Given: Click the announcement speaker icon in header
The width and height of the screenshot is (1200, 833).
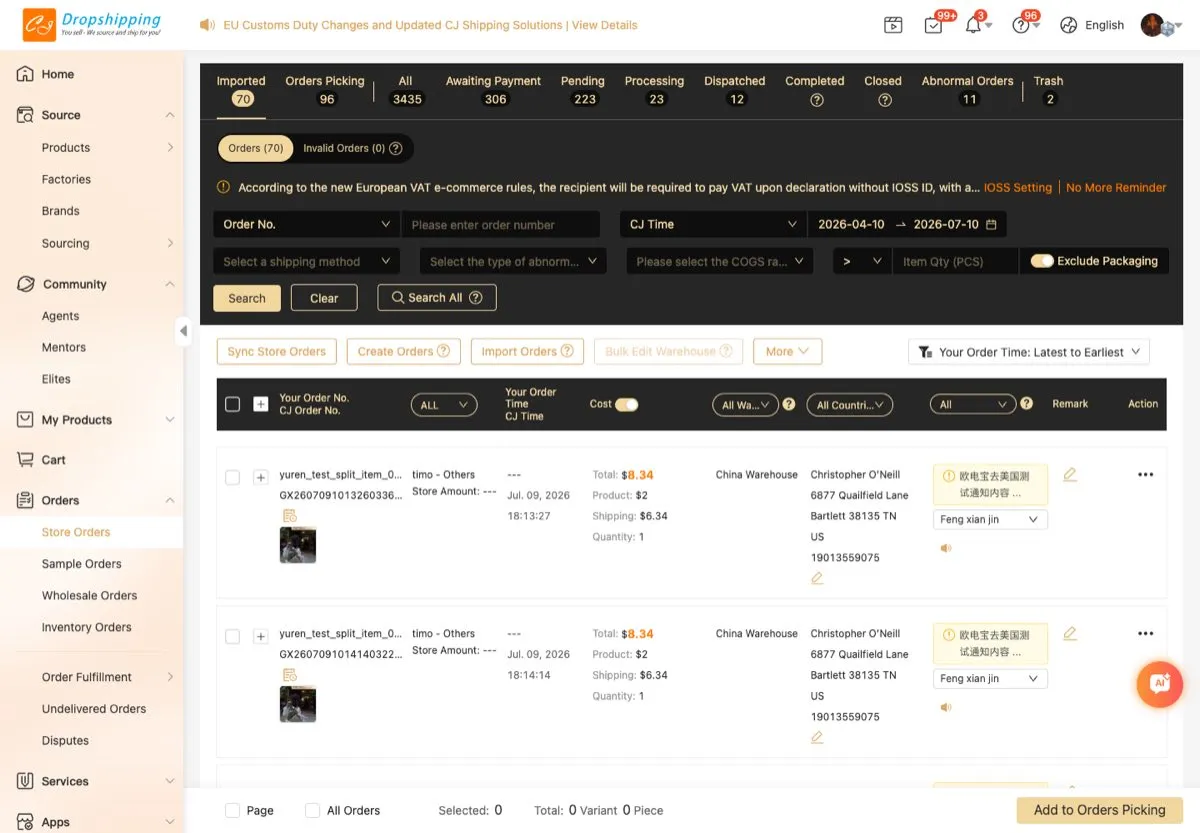Looking at the screenshot, I should [208, 25].
